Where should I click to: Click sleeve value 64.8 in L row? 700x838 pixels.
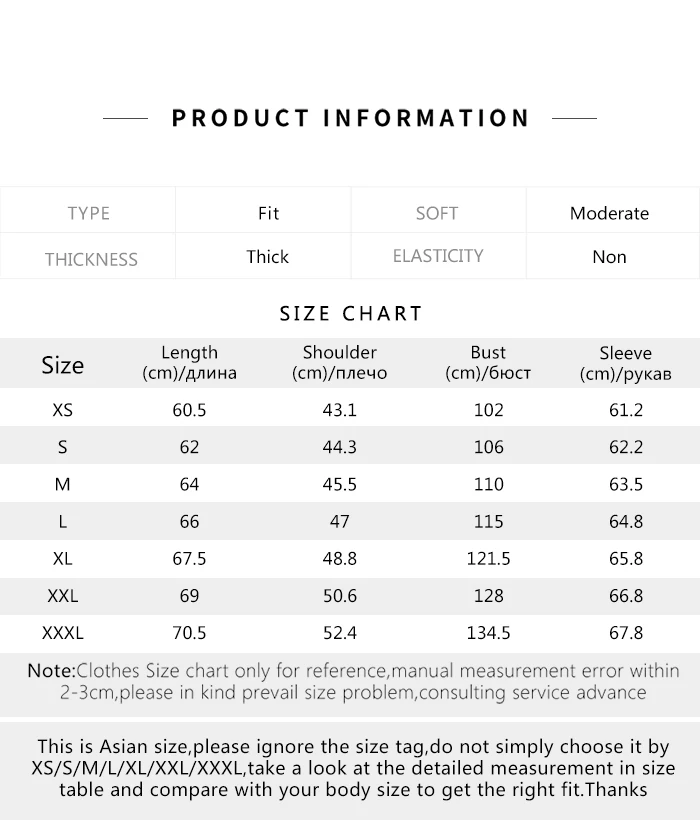(626, 521)
